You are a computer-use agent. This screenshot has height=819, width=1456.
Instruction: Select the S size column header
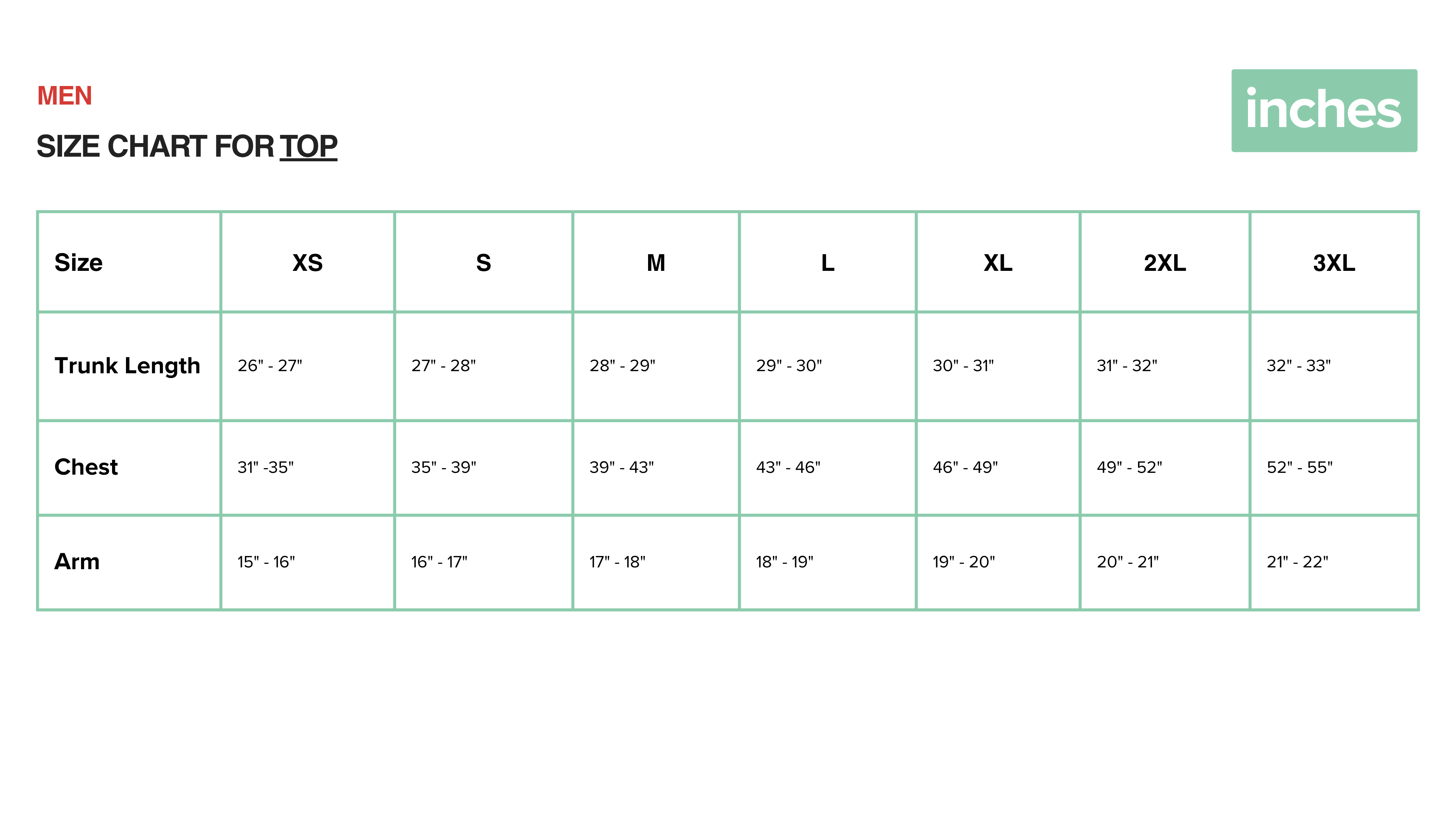coord(483,263)
